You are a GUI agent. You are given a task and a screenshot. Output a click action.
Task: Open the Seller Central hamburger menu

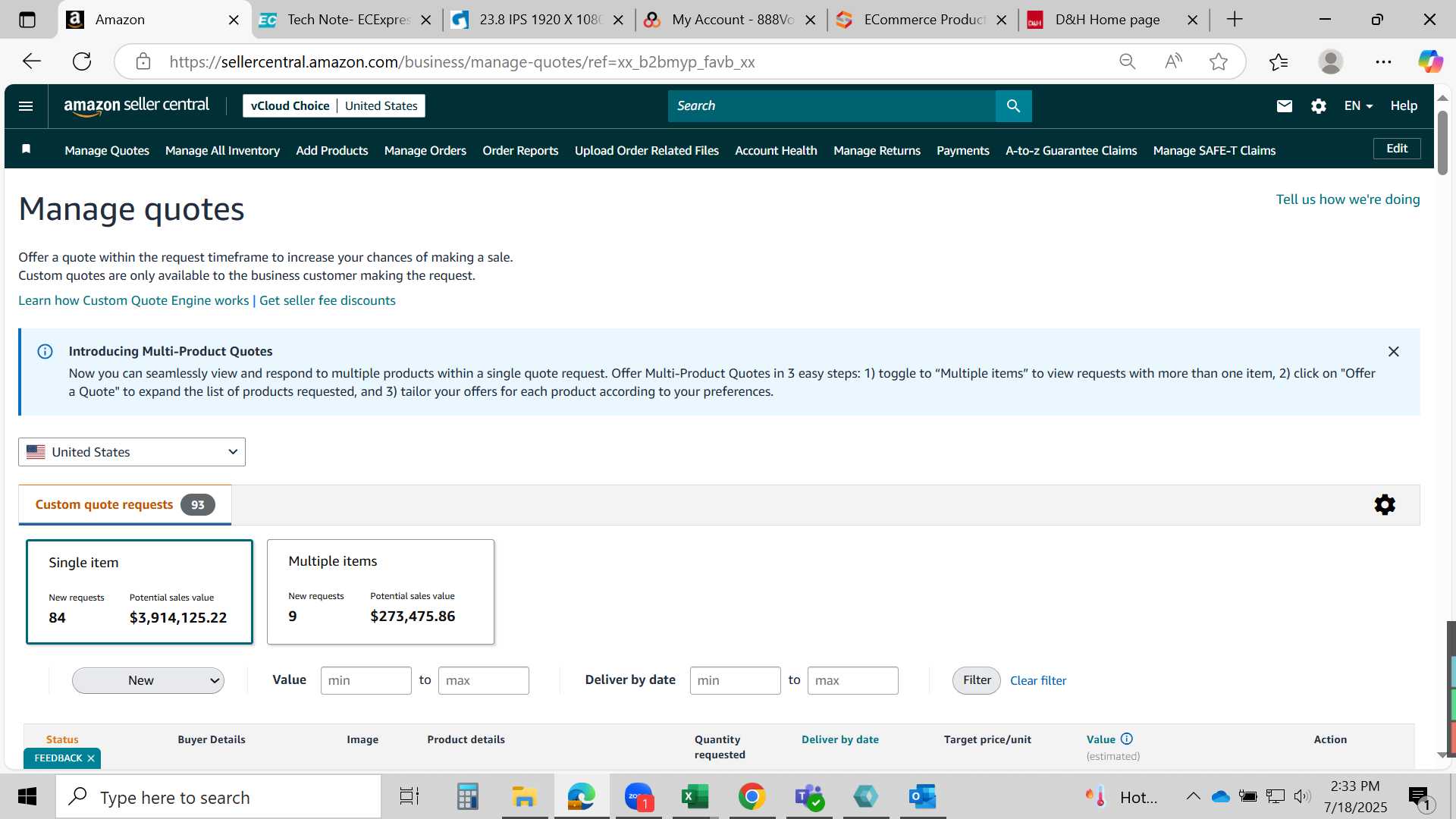click(26, 106)
